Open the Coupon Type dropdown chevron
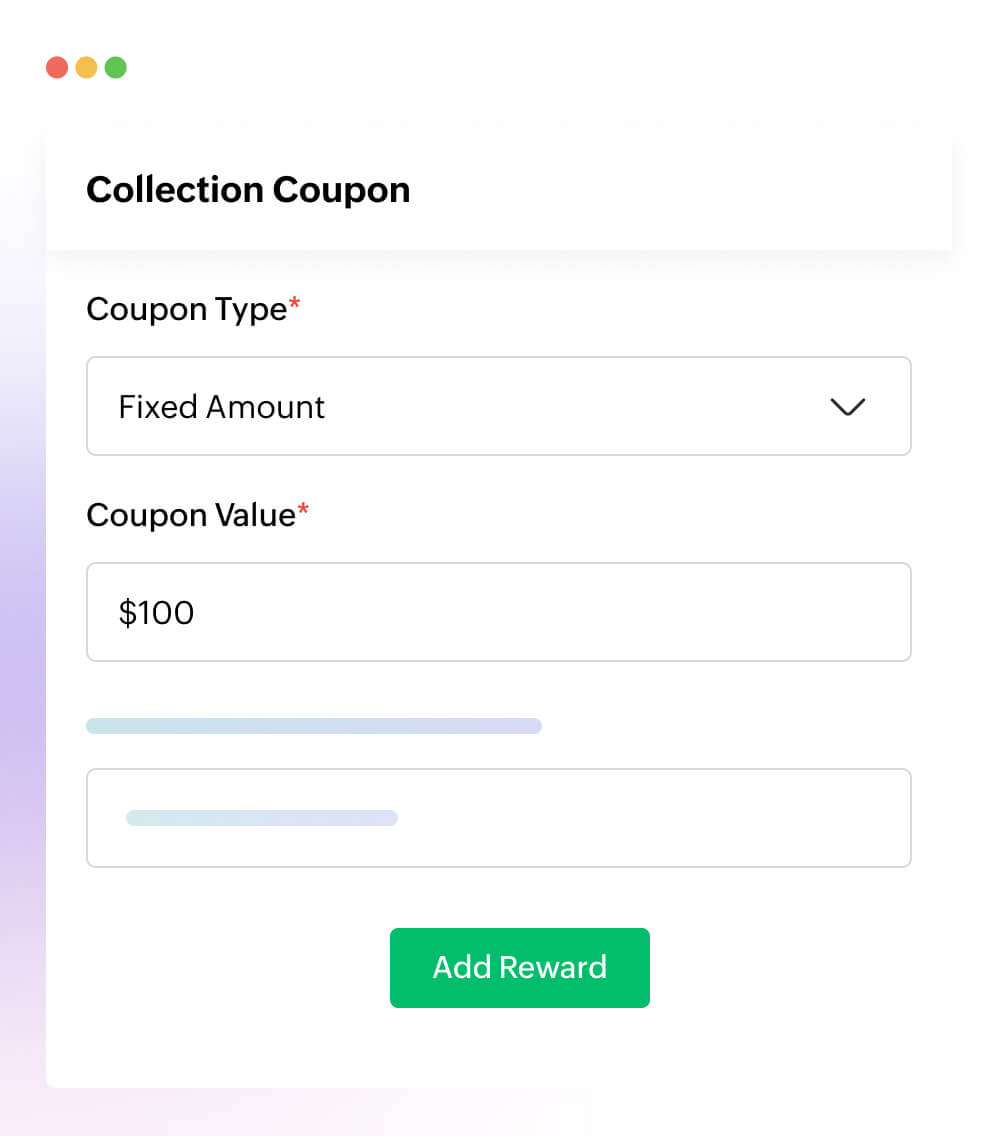This screenshot has height=1136, width=1000. pyautogui.click(x=847, y=407)
